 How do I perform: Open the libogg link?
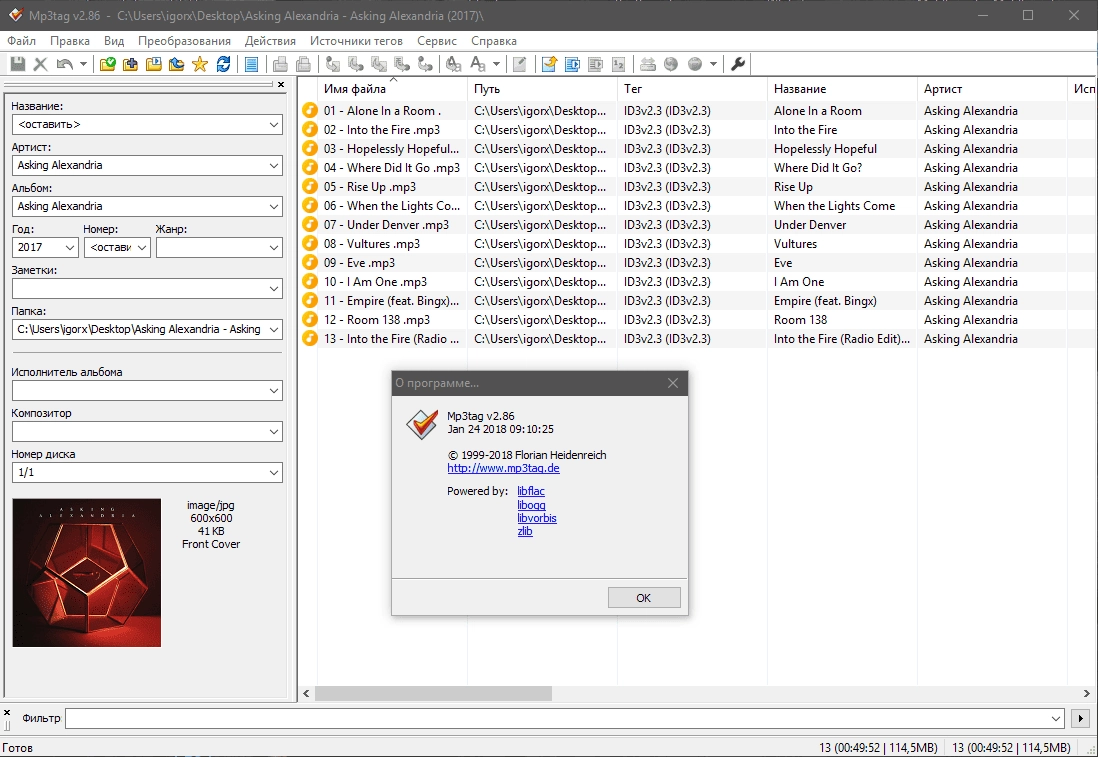[x=531, y=505]
